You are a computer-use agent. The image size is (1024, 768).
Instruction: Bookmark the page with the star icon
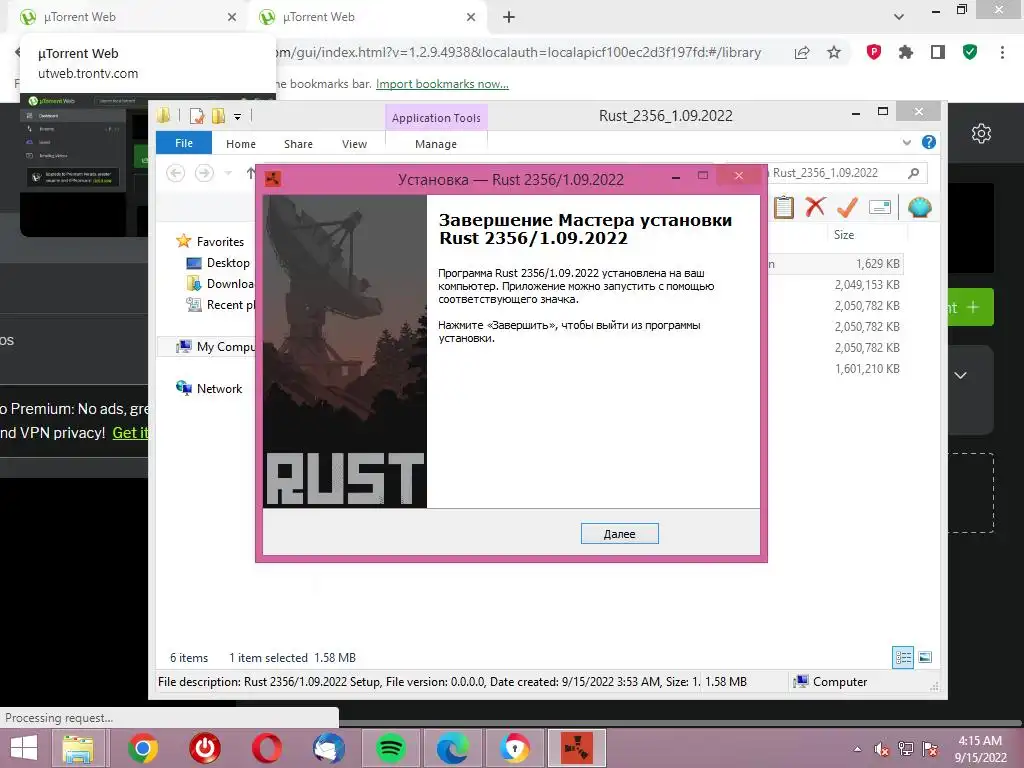tap(834, 53)
